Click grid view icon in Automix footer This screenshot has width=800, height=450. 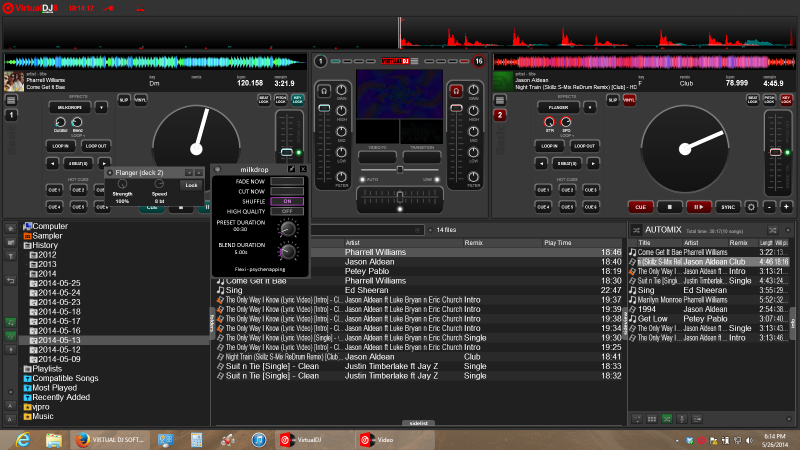(x=652, y=419)
